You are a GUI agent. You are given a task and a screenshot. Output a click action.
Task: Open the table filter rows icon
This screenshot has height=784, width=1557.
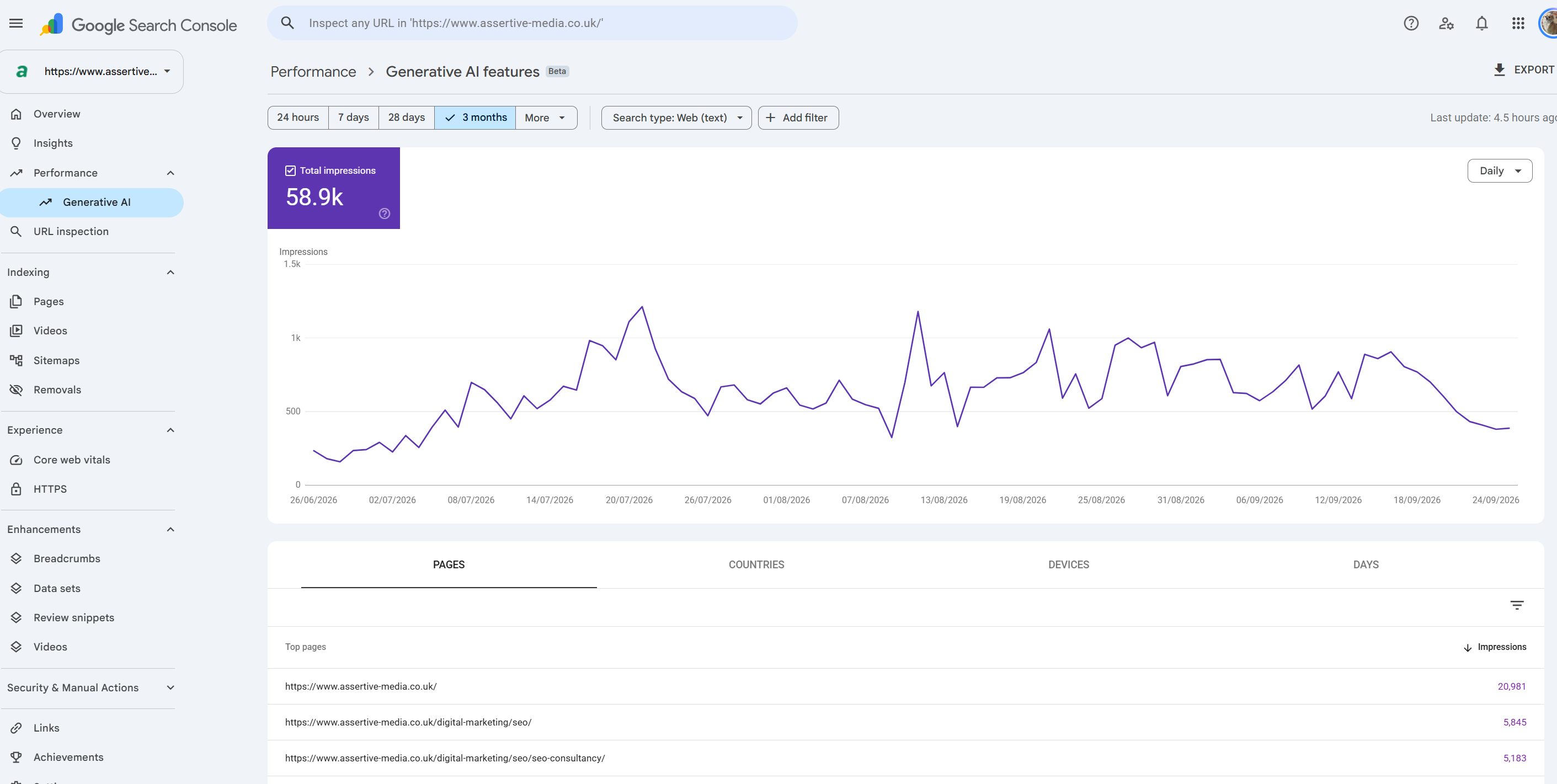tap(1517, 605)
